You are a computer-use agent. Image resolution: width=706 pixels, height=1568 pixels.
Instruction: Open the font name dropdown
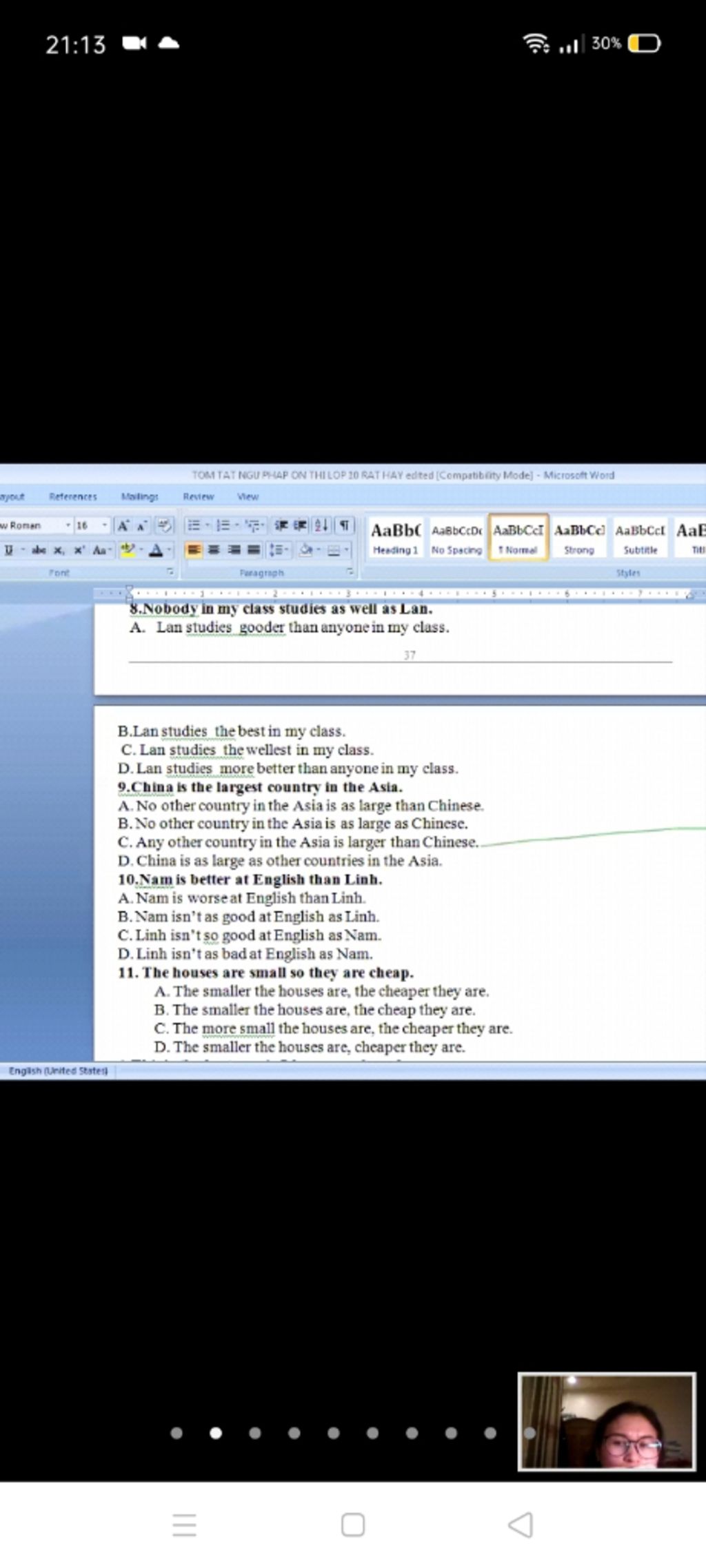point(68,525)
